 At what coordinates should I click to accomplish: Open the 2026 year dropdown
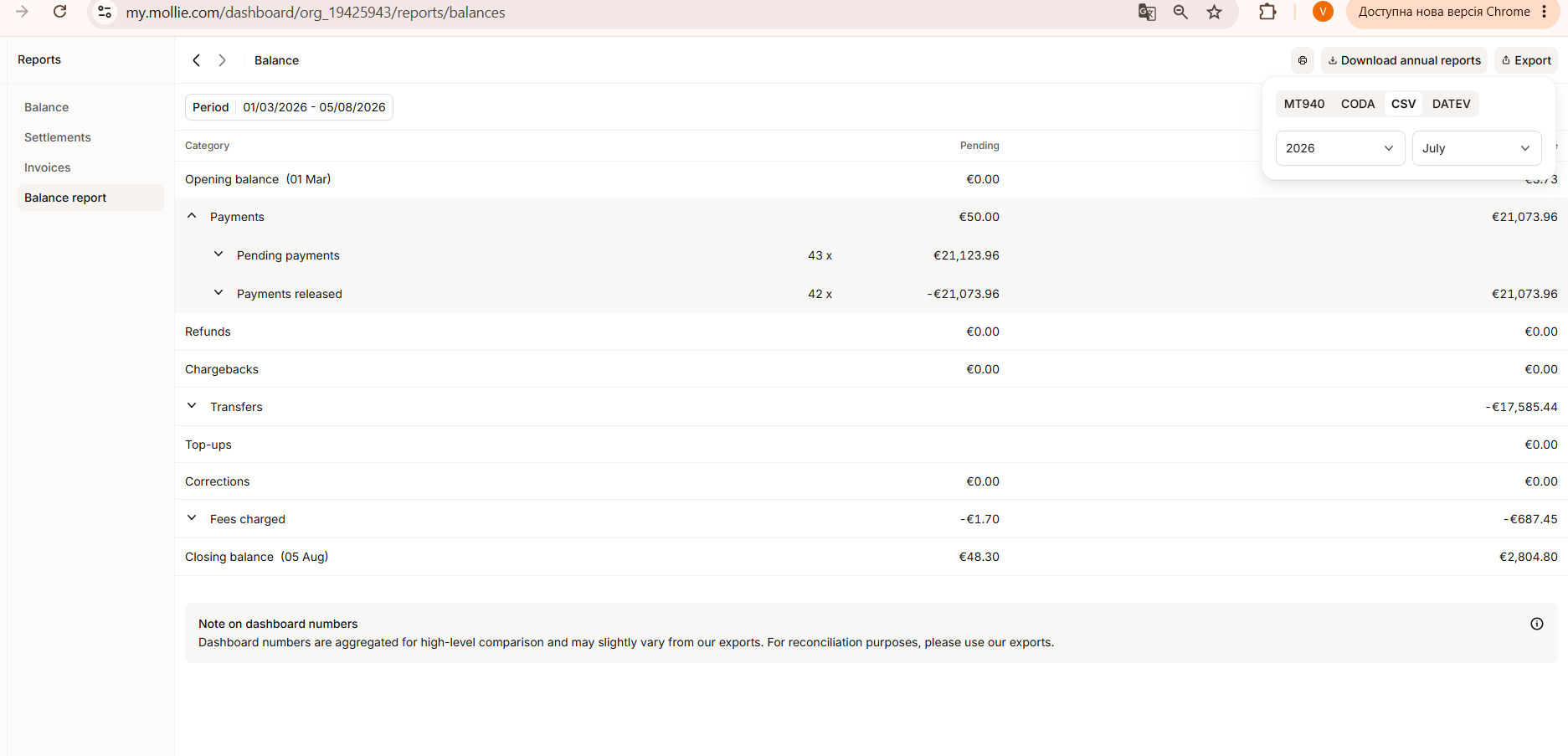[x=1340, y=148]
